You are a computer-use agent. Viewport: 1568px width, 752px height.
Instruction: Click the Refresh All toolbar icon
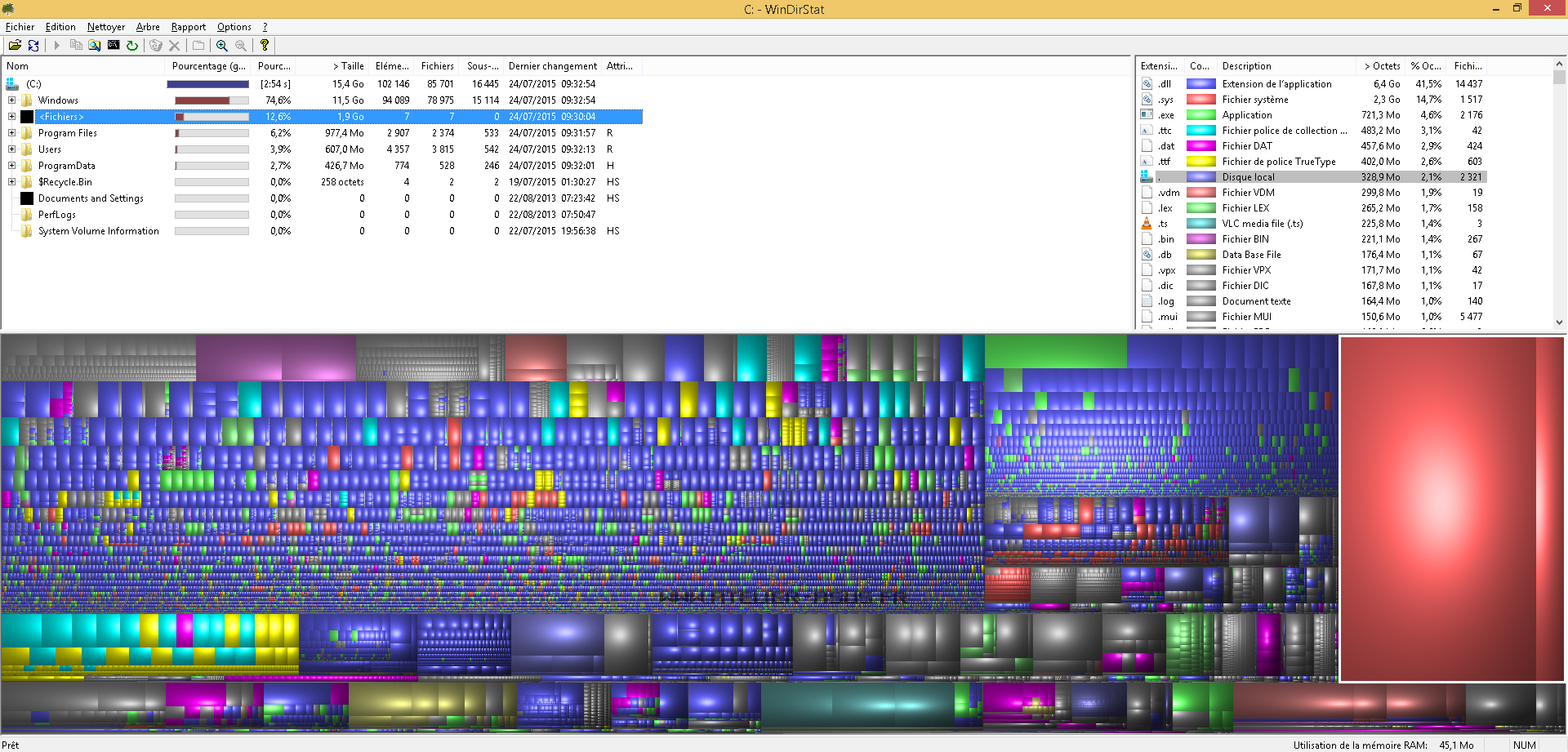[33, 46]
